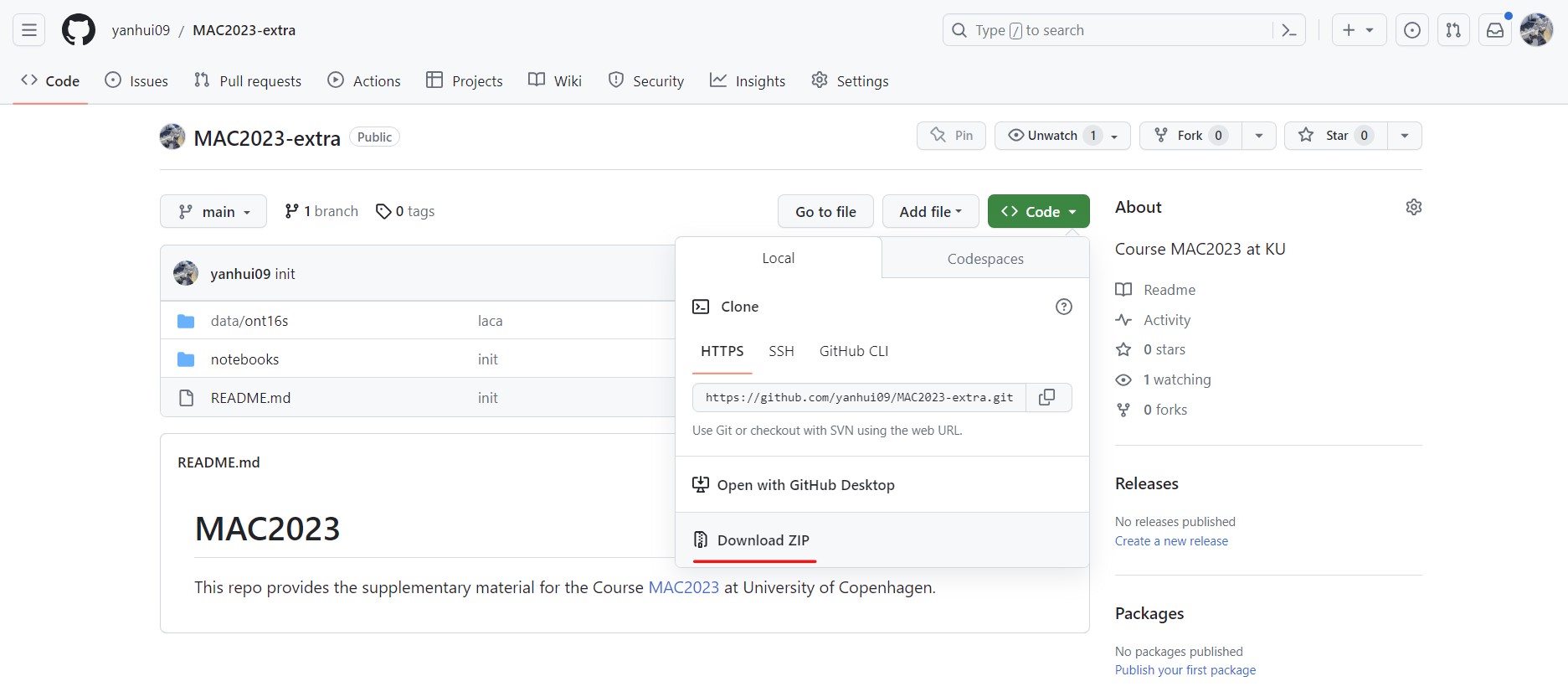1568x697 pixels.
Task: Open the laca commit message
Action: coord(490,321)
